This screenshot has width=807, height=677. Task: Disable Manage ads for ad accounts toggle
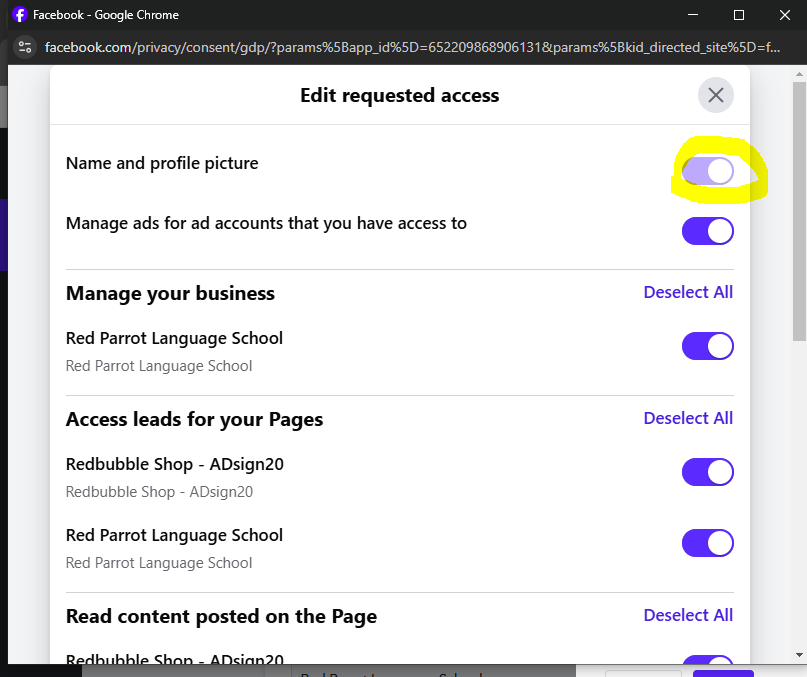(x=707, y=231)
